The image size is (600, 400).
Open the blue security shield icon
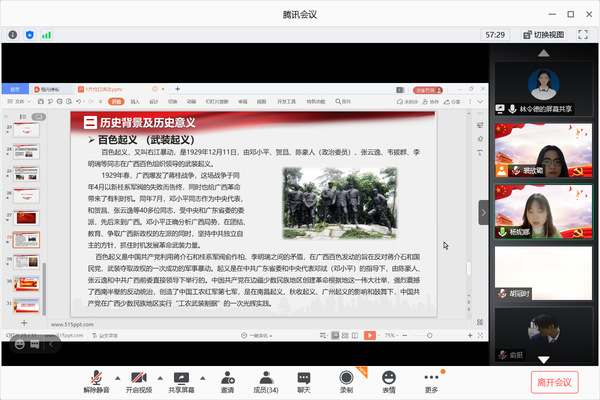tap(30, 35)
